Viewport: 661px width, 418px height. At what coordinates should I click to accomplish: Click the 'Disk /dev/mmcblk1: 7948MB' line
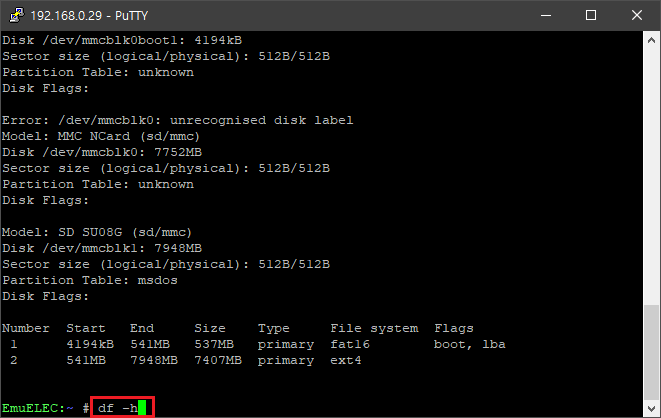102,249
